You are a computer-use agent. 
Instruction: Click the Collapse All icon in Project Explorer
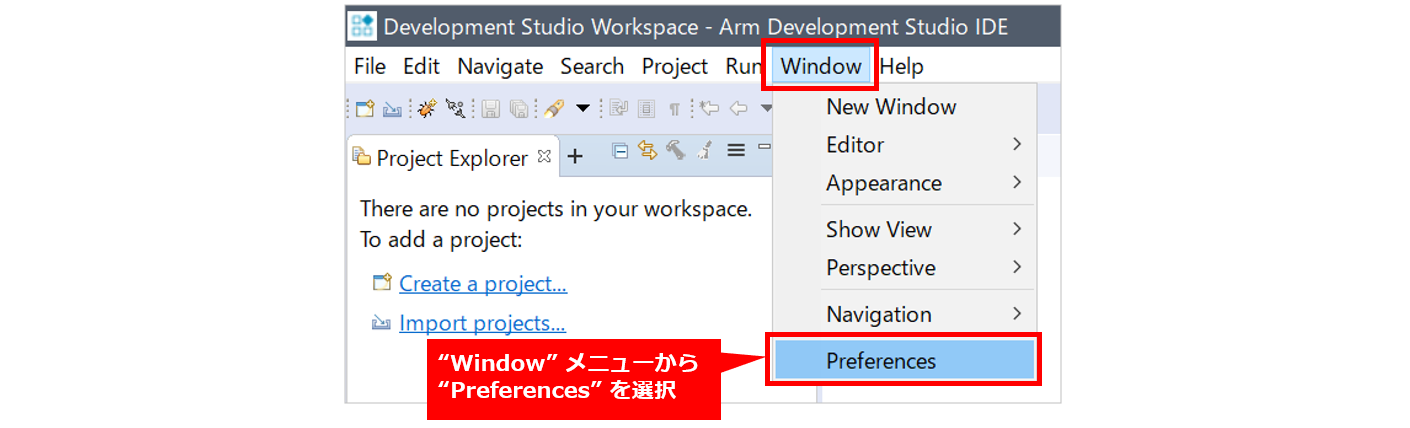pos(620,150)
